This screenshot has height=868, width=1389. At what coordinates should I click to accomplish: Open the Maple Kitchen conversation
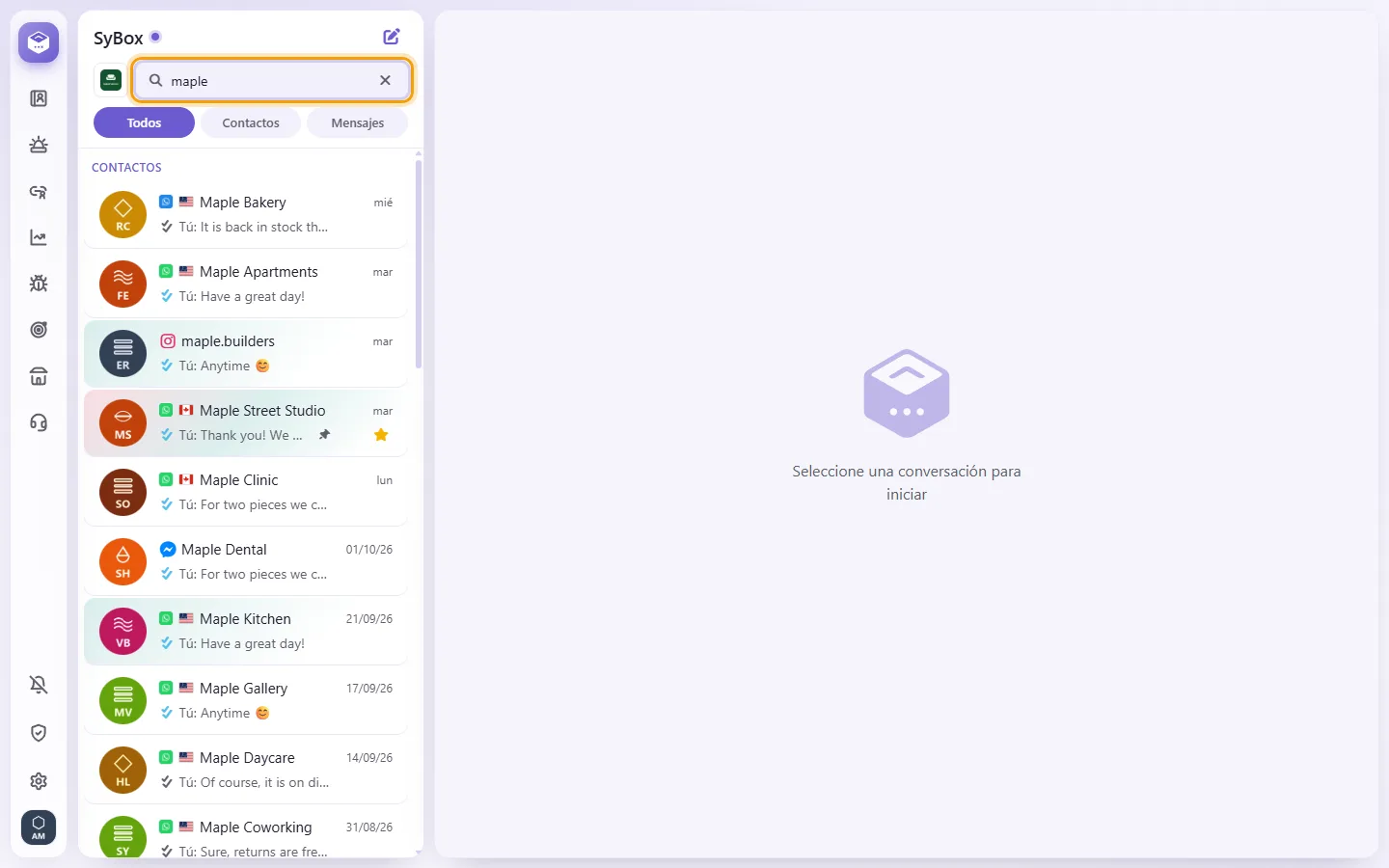click(246, 631)
